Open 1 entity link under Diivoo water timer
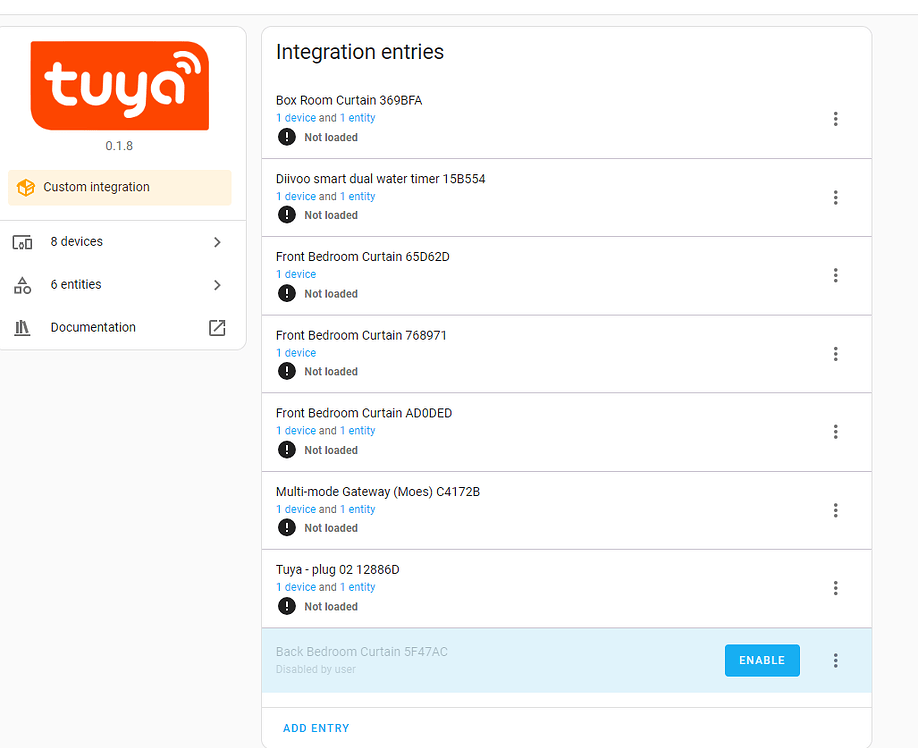The height and width of the screenshot is (748, 918). [x=358, y=196]
